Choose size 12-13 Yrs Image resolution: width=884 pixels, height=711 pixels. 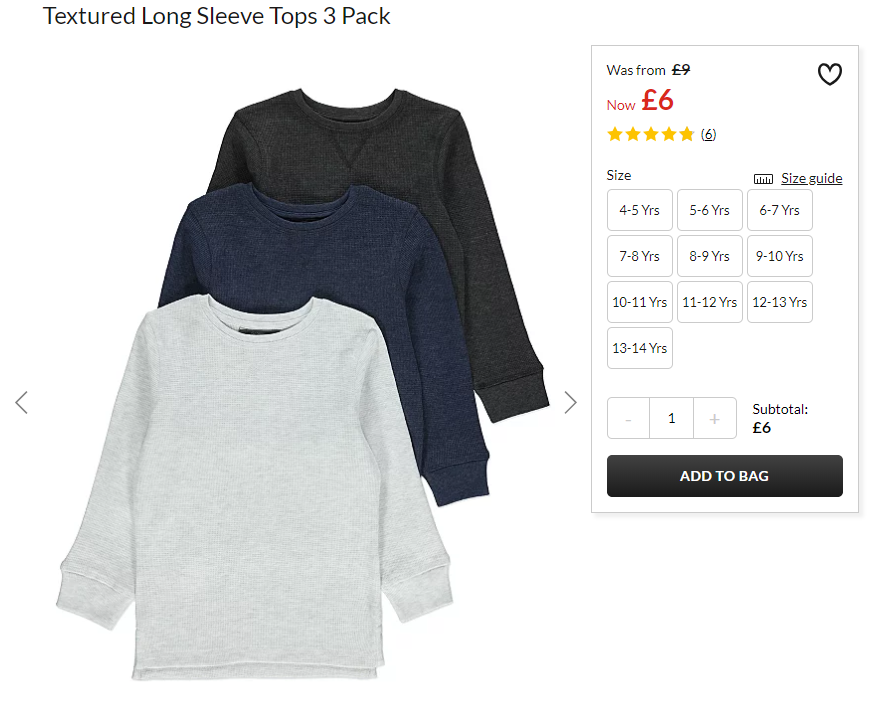(779, 302)
